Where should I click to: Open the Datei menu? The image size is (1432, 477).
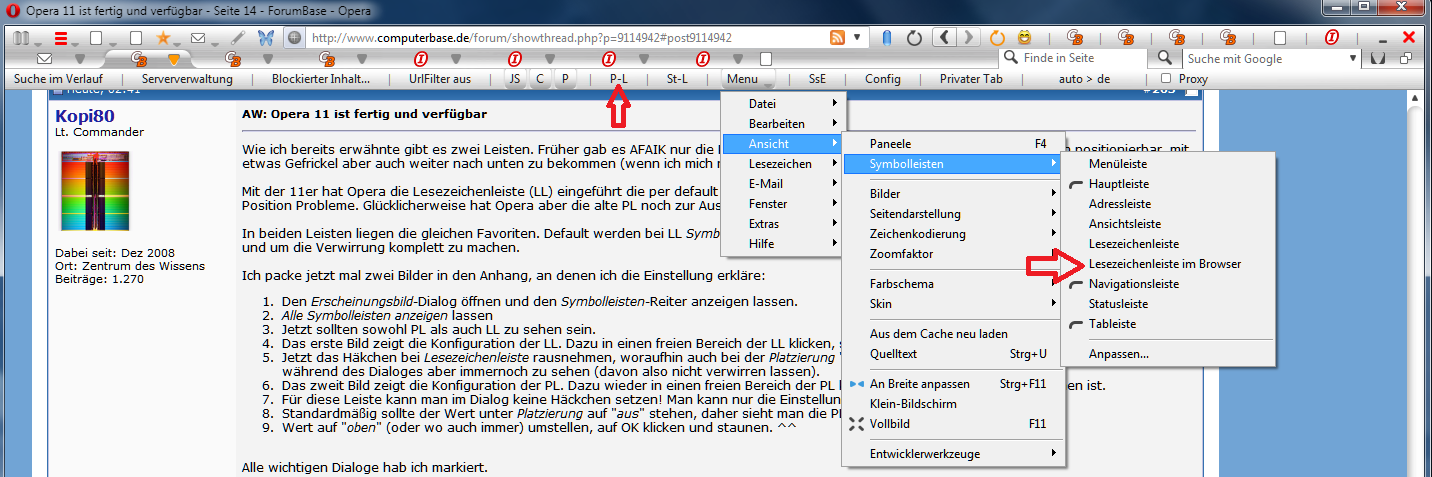[783, 104]
